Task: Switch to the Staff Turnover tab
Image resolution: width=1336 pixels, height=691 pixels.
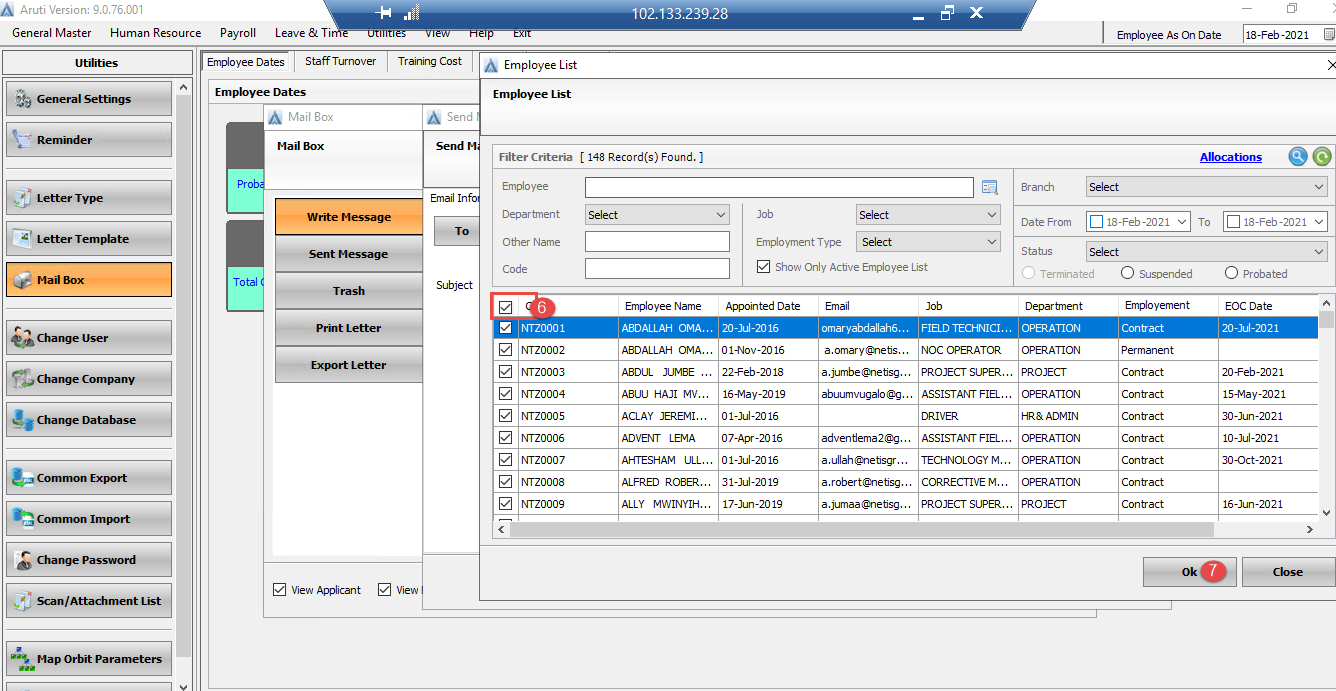Action: [x=340, y=60]
